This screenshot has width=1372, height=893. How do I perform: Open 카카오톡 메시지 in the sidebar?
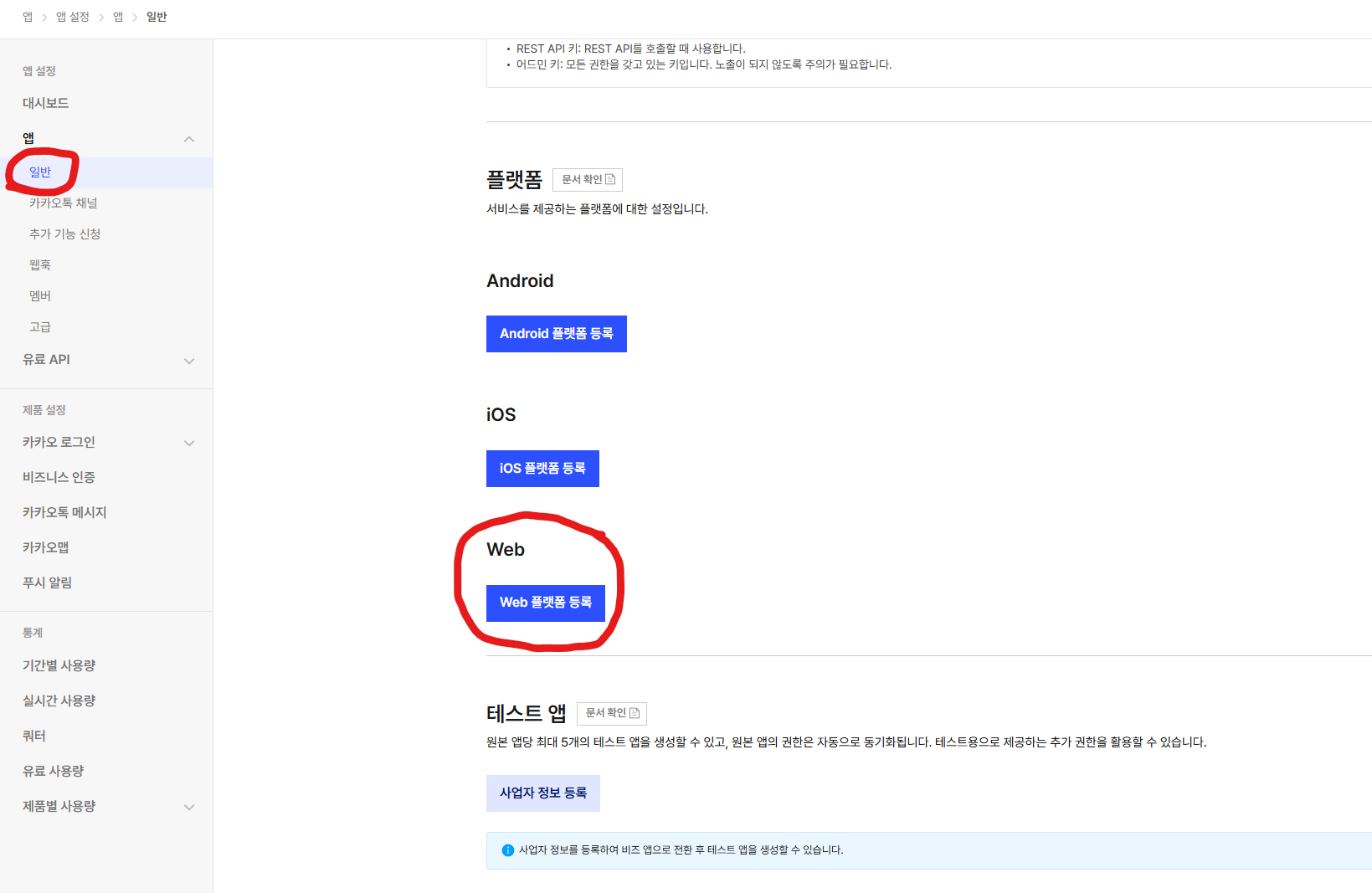[x=64, y=512]
